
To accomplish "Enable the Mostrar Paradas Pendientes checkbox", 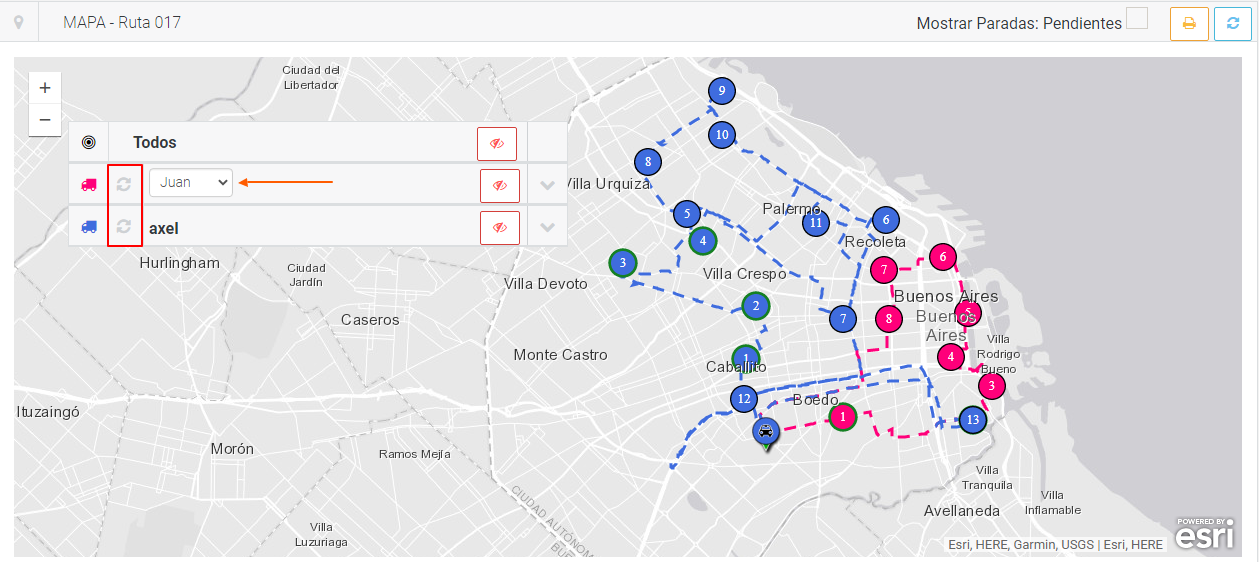I will pyautogui.click(x=1137, y=19).
